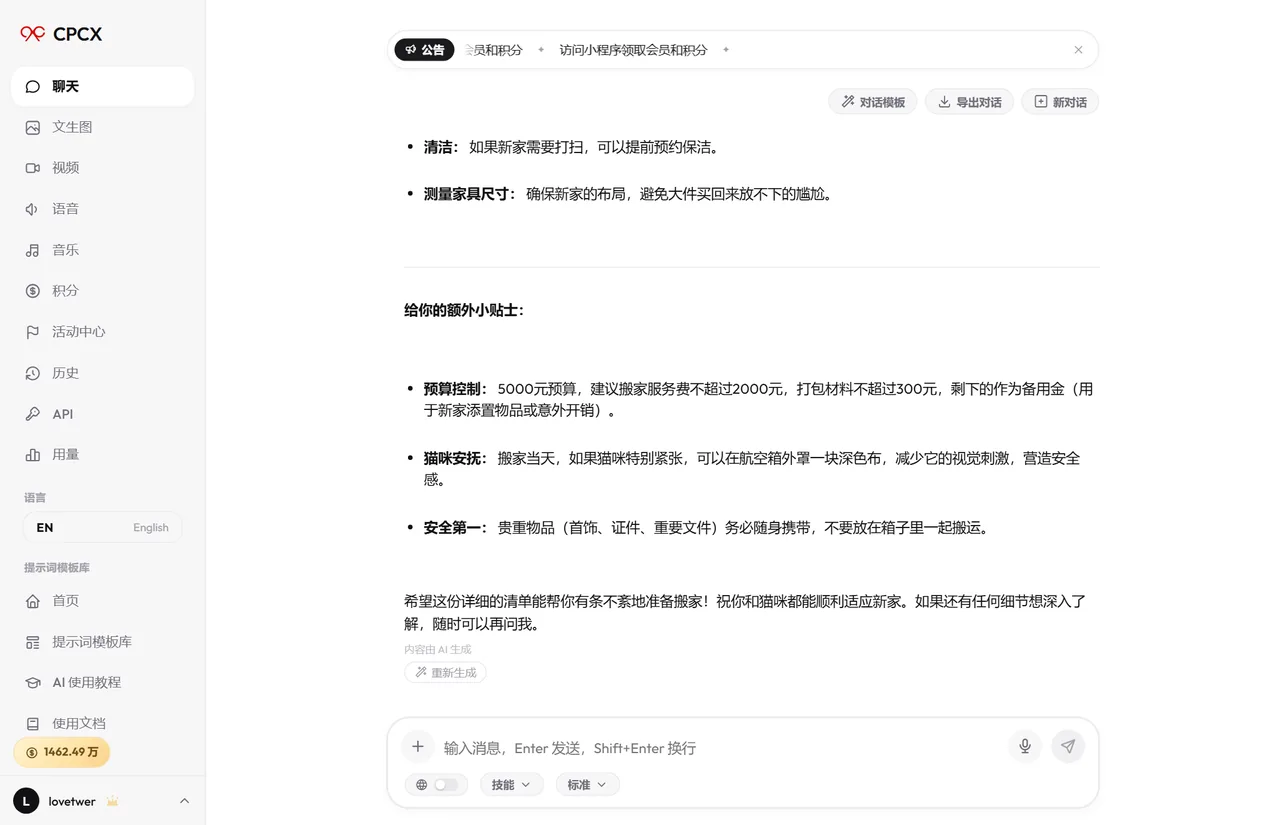View 历史 chat history
The height and width of the screenshot is (825, 1280).
click(102, 373)
